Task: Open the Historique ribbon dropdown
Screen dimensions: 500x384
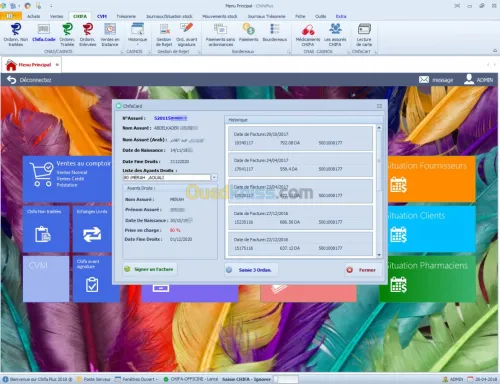Action: 137,34
